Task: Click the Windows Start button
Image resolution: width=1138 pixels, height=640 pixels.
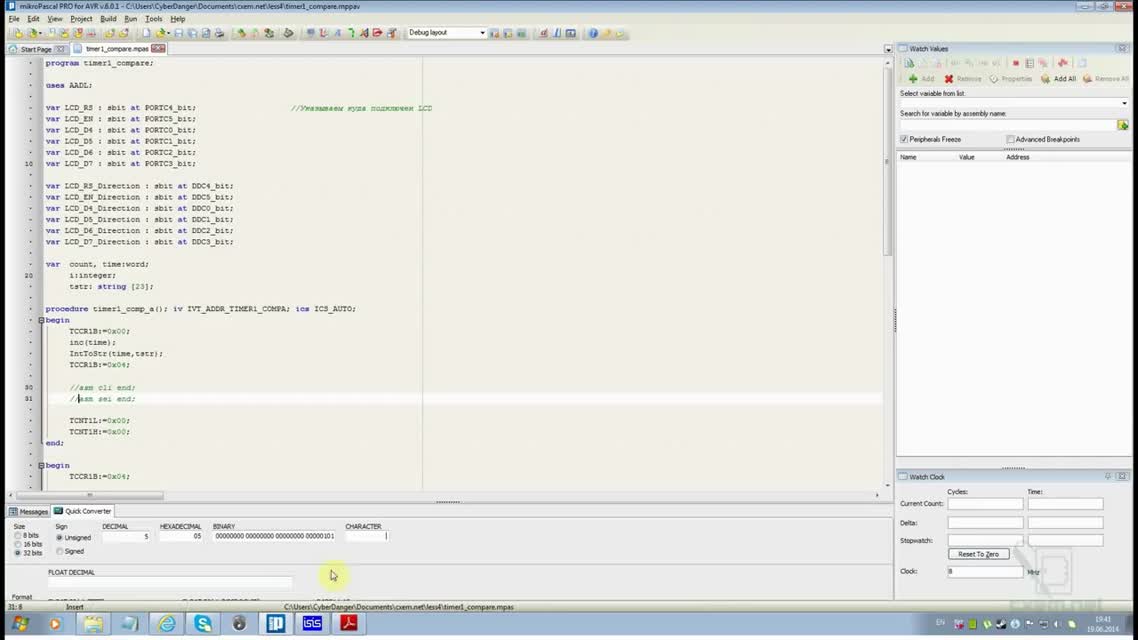Action: 20,623
